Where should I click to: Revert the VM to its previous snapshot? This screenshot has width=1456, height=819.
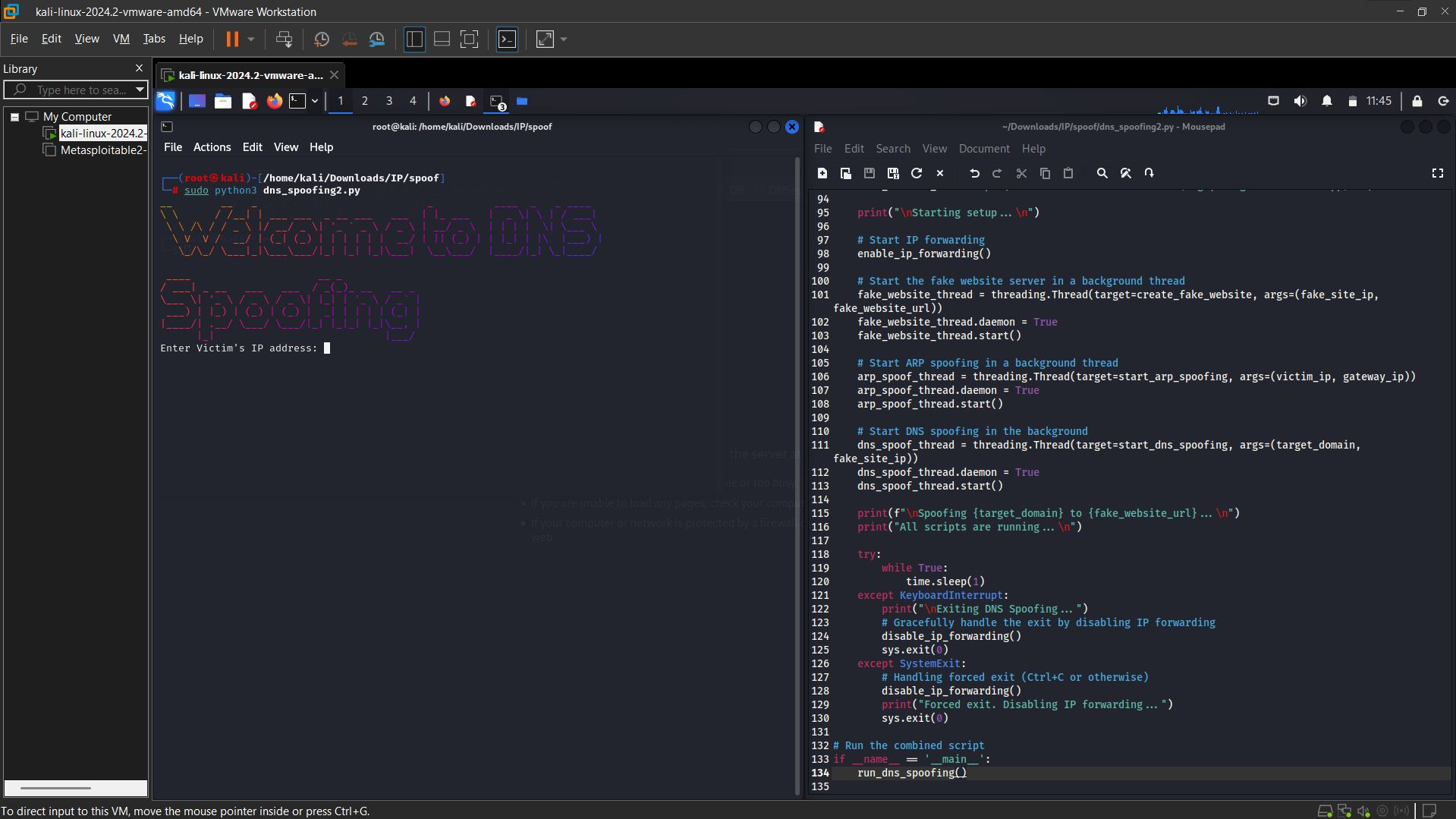[349, 39]
